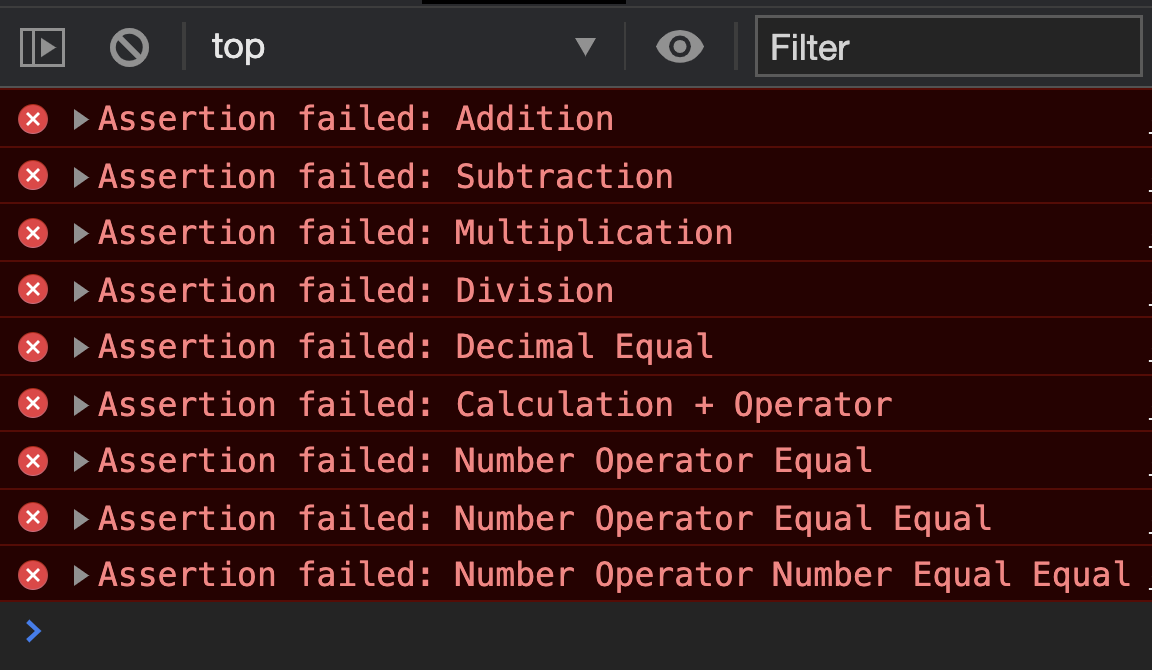Click the error icon beside Decimal Equal failure
The height and width of the screenshot is (670, 1152).
[32, 346]
